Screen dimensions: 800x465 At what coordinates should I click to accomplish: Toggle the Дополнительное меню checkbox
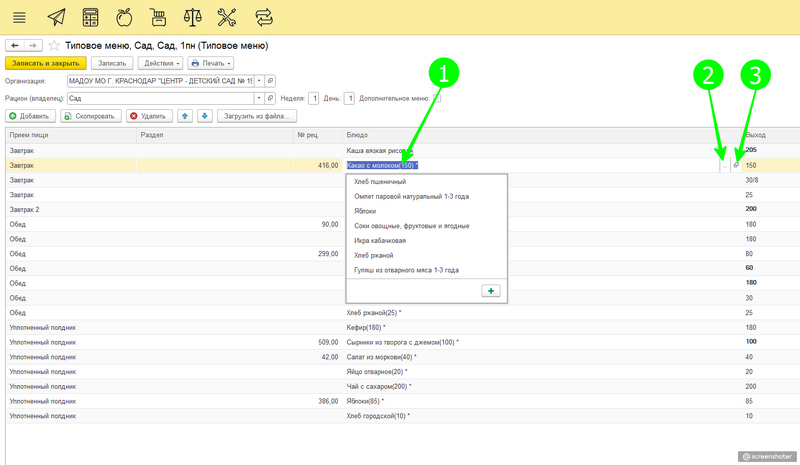pyautogui.click(x=437, y=98)
